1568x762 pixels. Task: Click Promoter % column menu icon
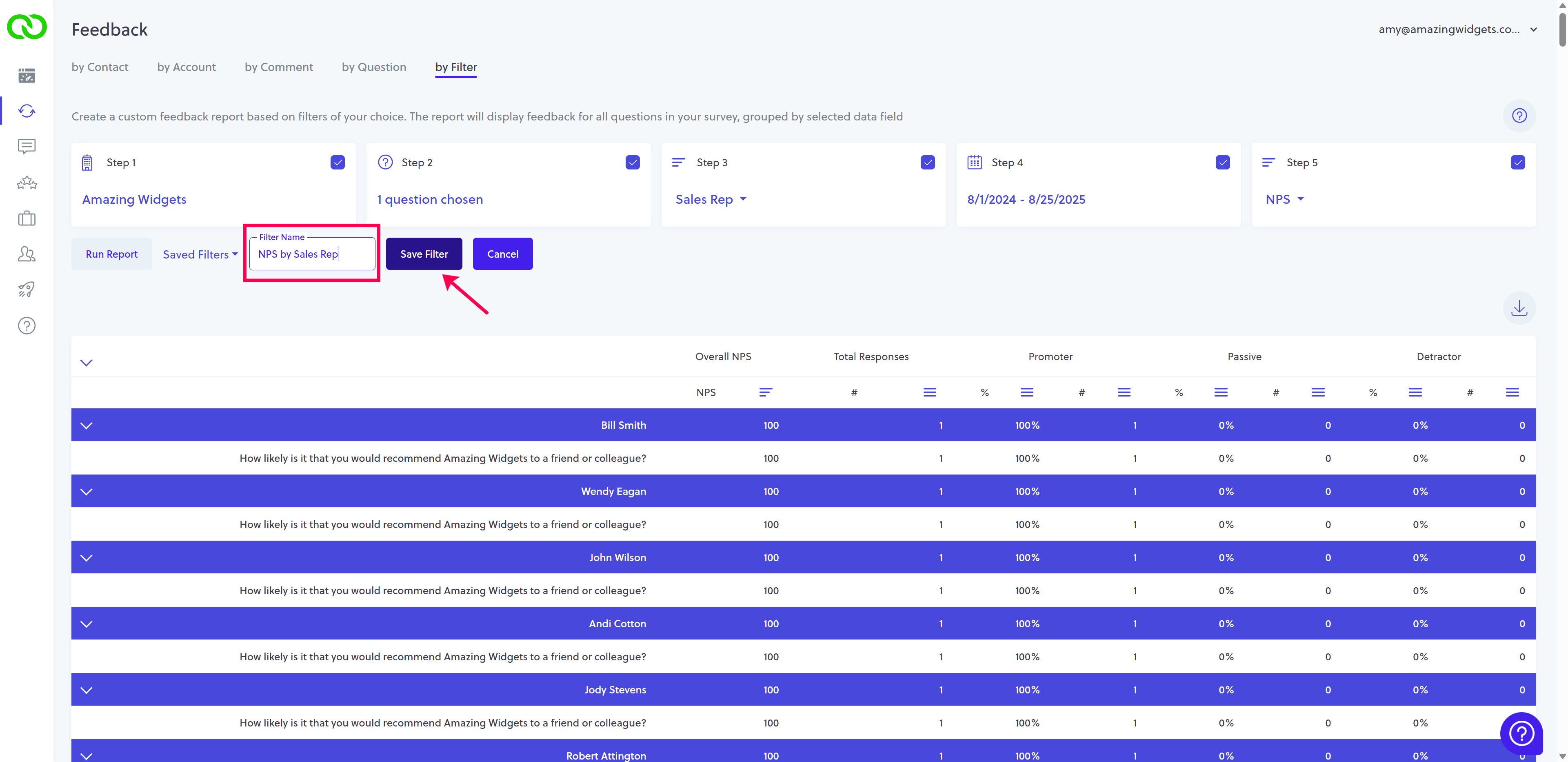1027,392
